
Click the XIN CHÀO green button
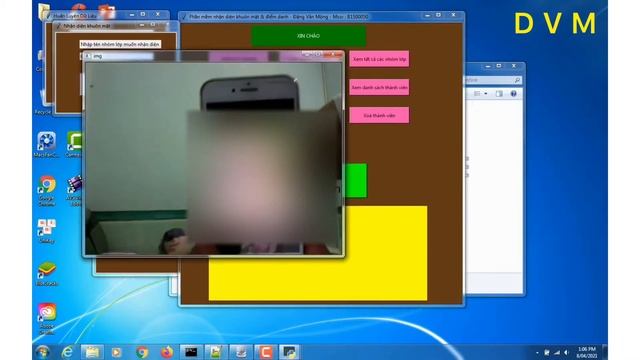308,36
